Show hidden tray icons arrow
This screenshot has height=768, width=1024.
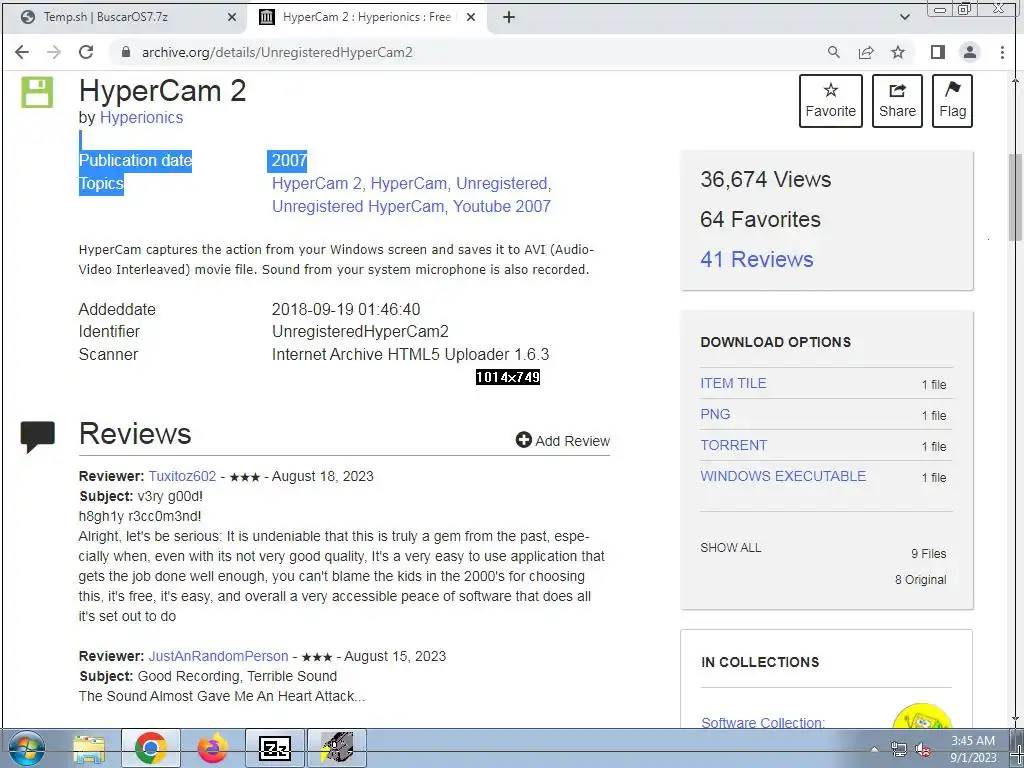point(874,749)
